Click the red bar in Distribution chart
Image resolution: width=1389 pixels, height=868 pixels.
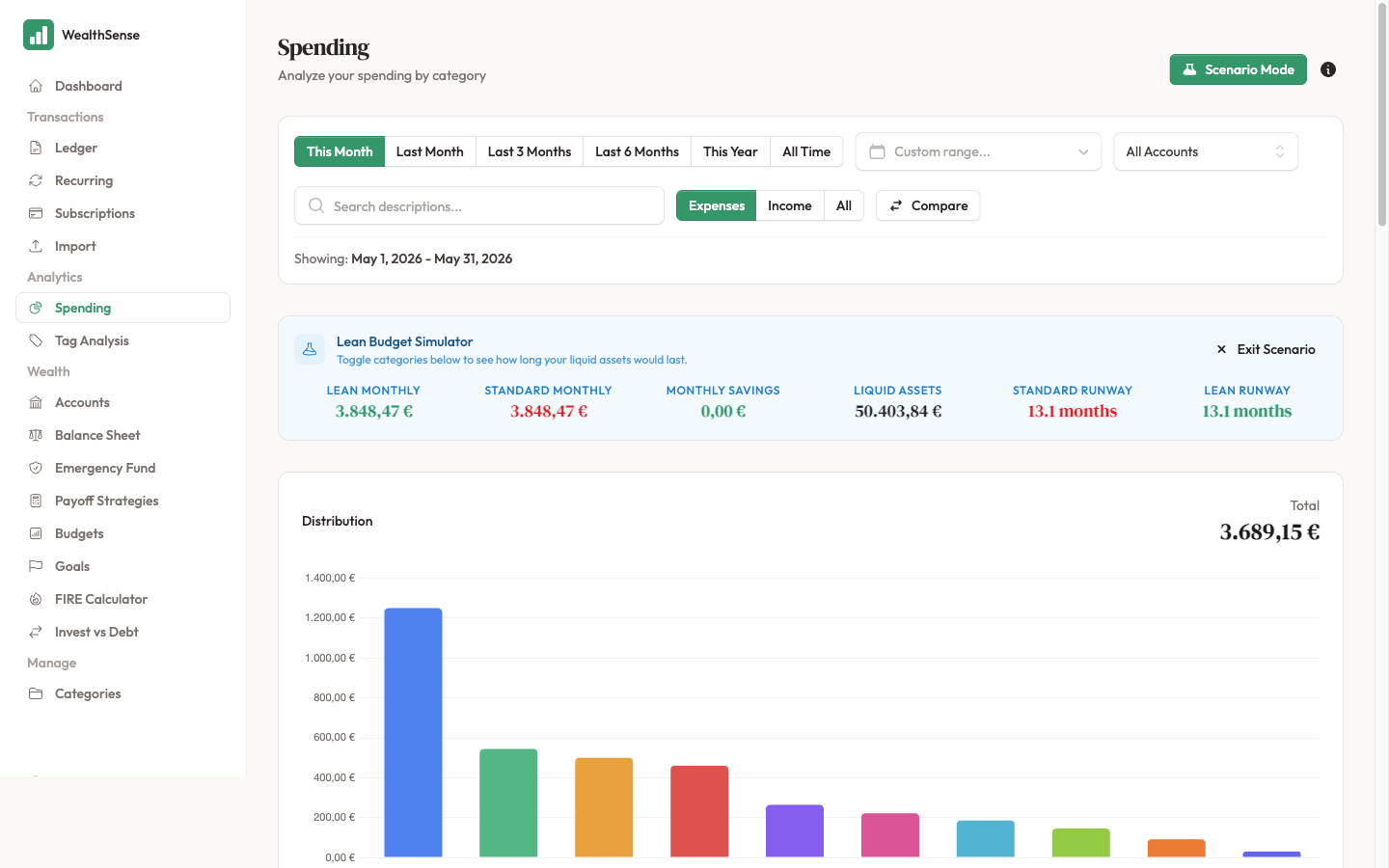699,811
